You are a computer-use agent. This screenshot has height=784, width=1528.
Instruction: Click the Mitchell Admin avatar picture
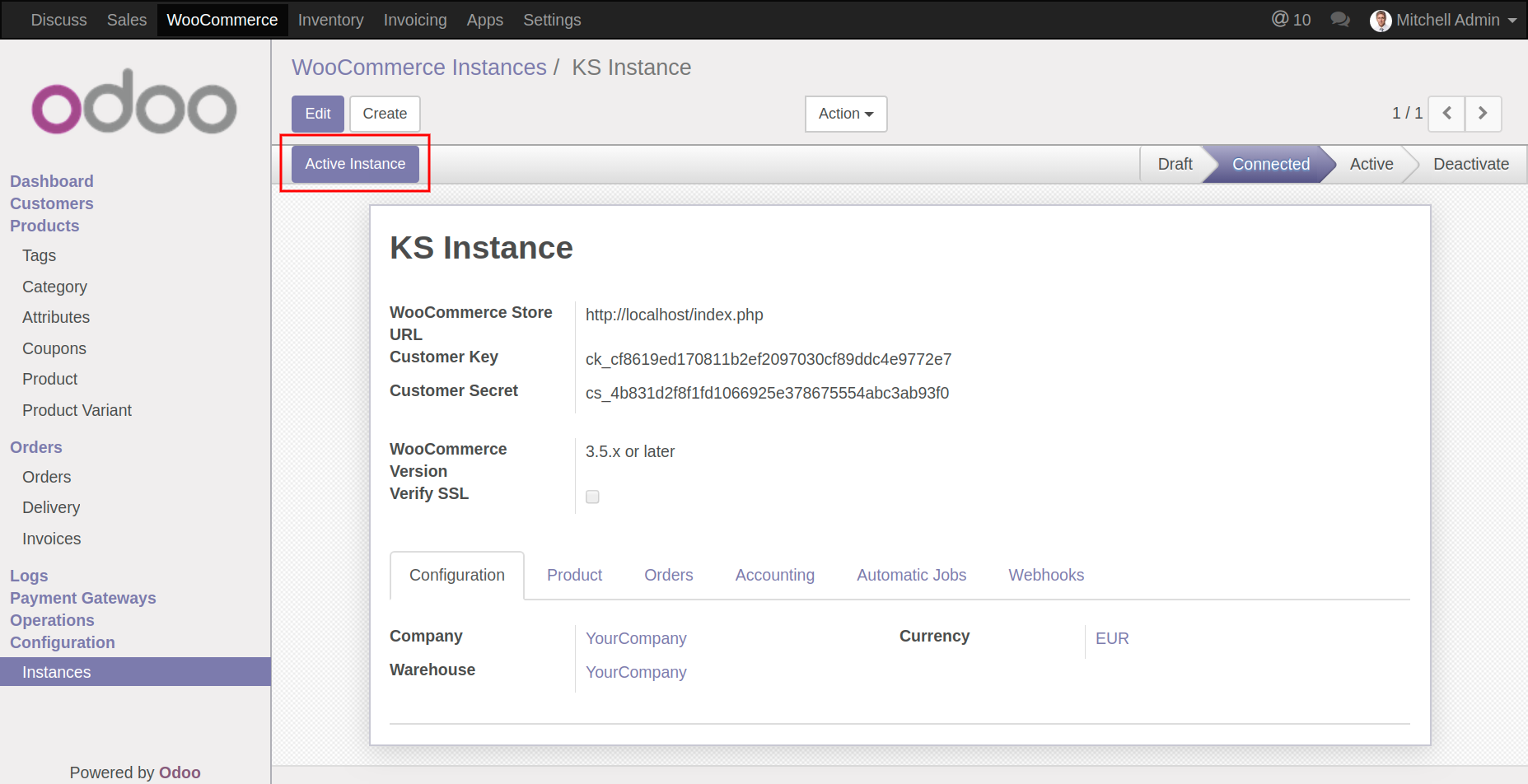click(1381, 21)
